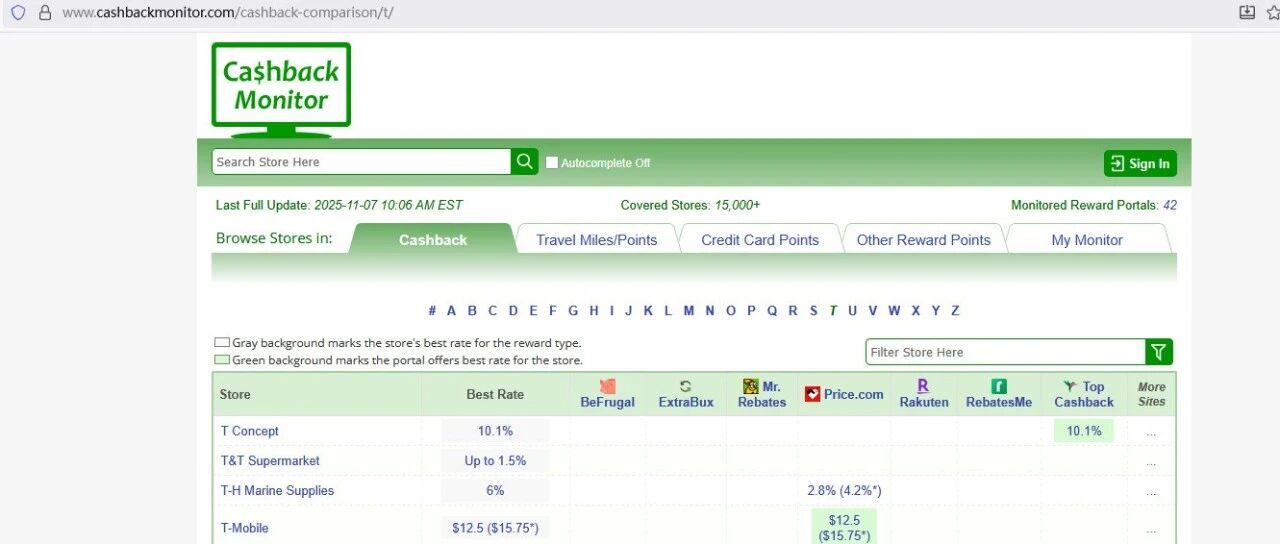This screenshot has height=544, width=1280.
Task: Click the green search magnifier button
Action: tap(525, 162)
